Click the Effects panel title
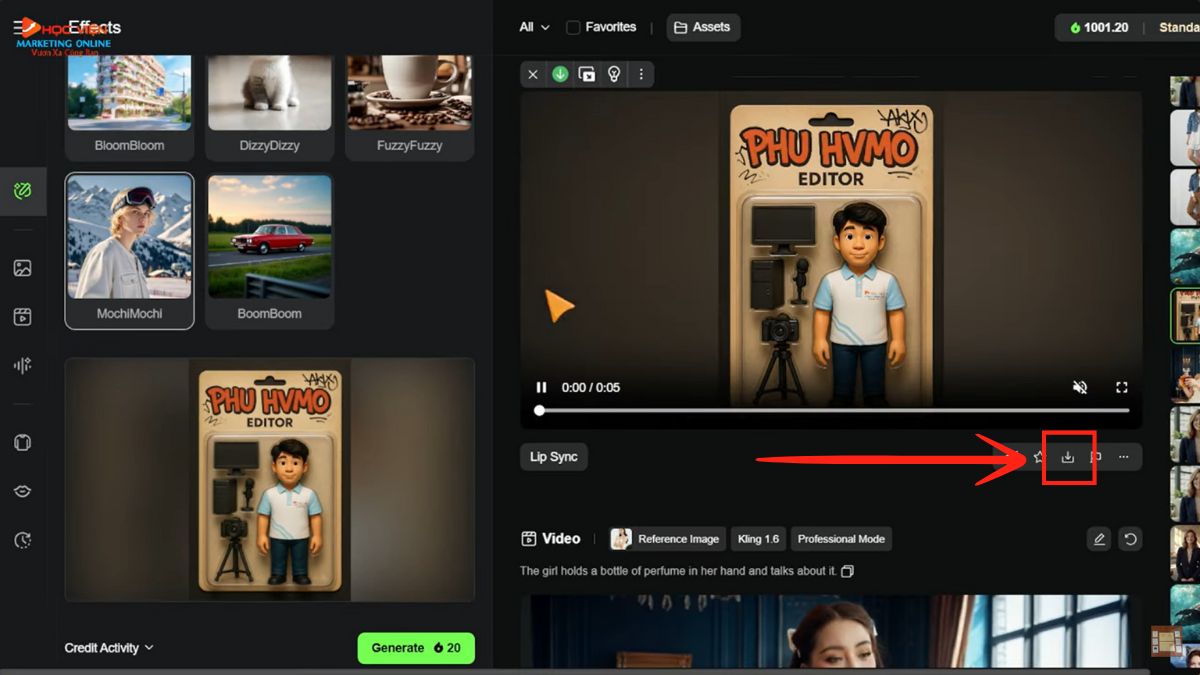The image size is (1200, 675). coord(94,27)
